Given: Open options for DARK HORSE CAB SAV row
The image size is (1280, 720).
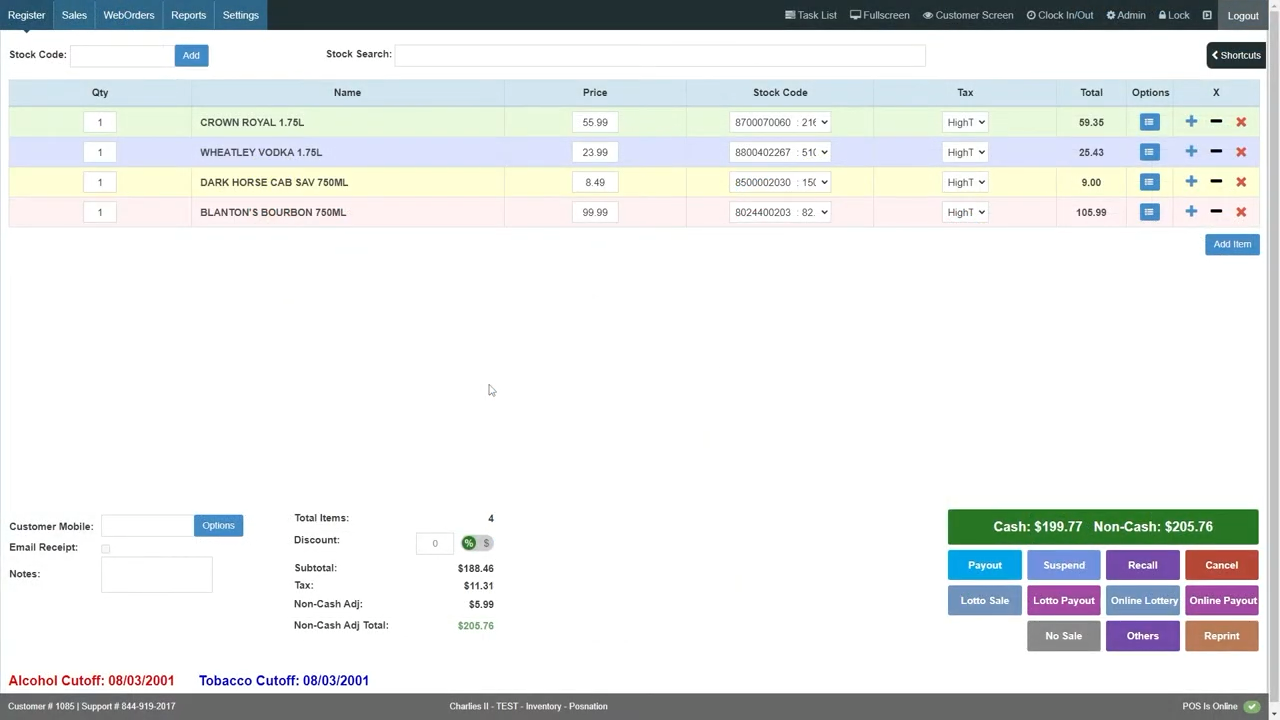Looking at the screenshot, I should tap(1149, 182).
